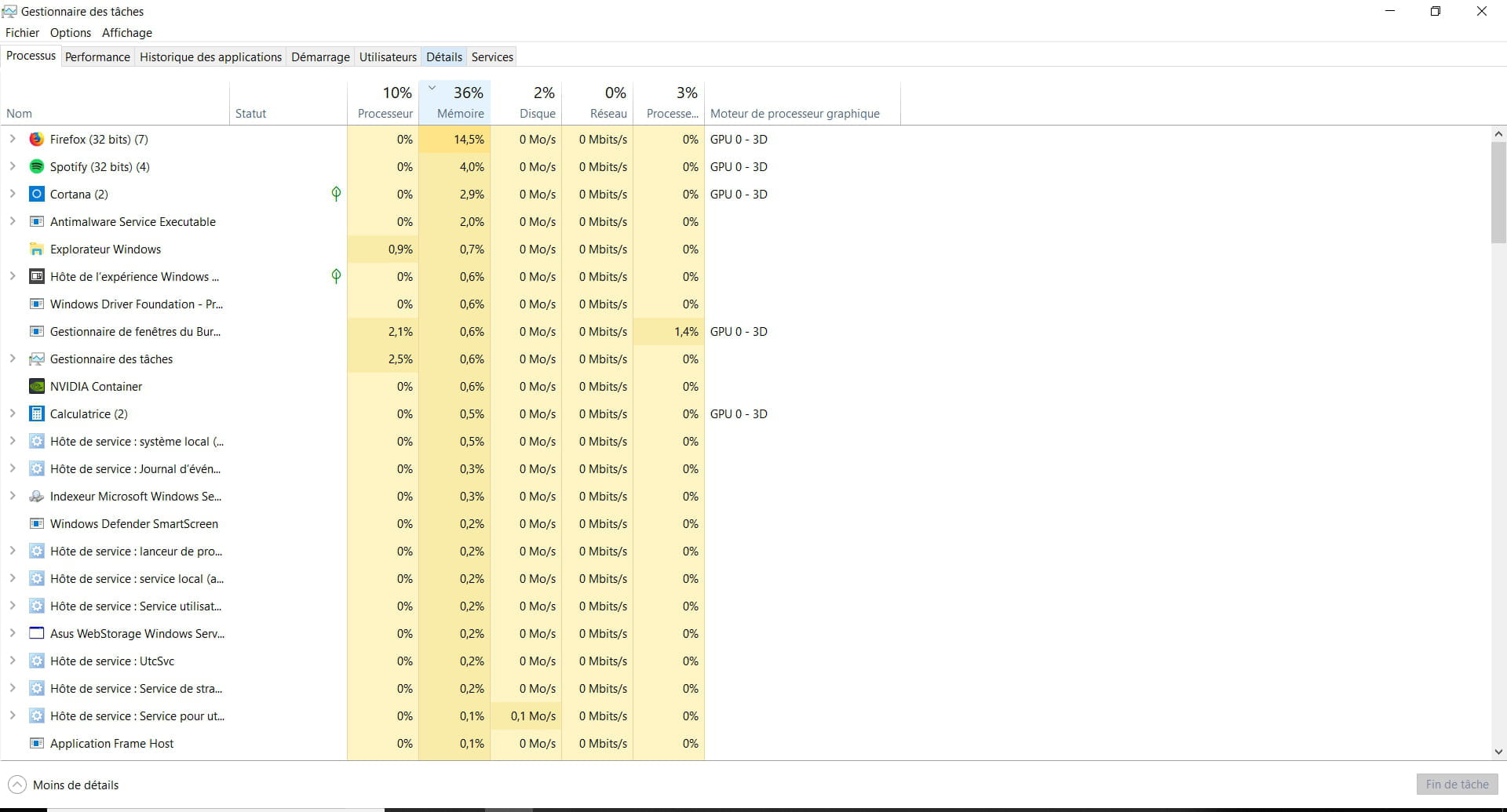This screenshot has height=812, width=1507.
Task: Expand the Firefox (32 bits) process group
Action: pyautogui.click(x=13, y=139)
